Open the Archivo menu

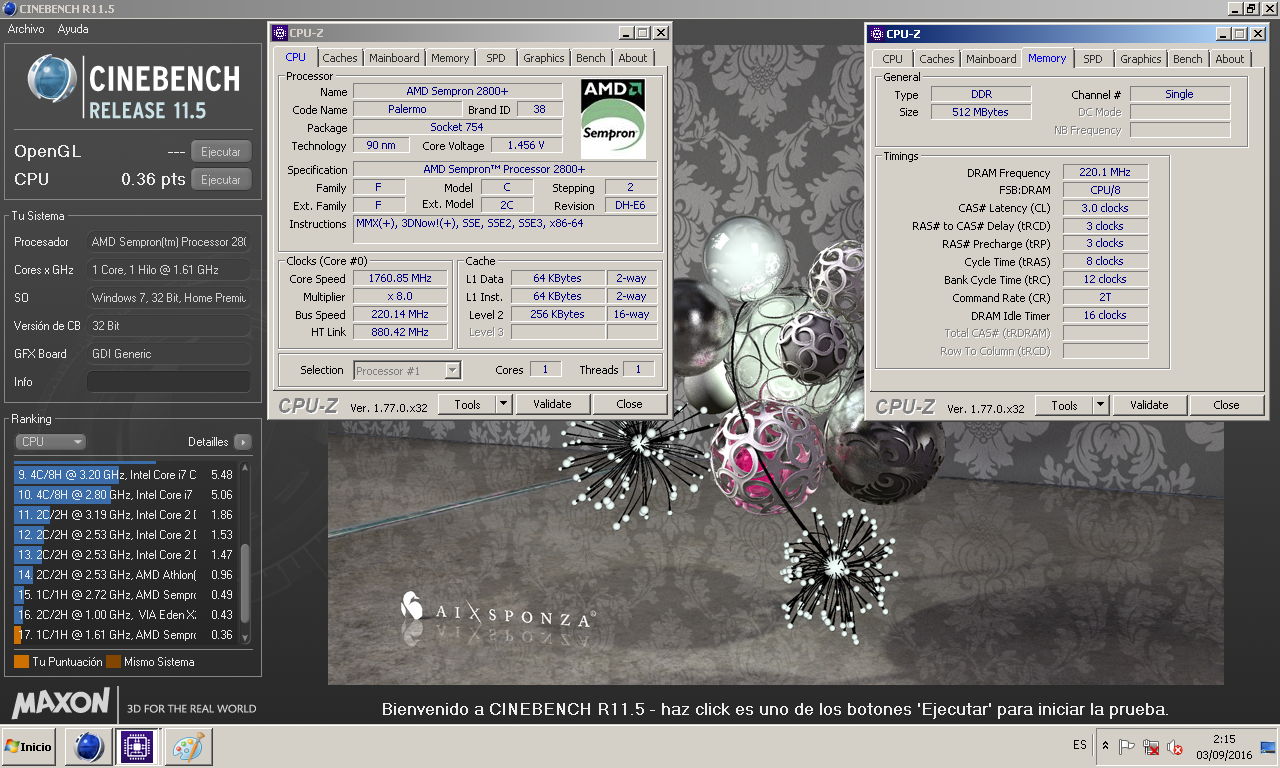pos(26,29)
